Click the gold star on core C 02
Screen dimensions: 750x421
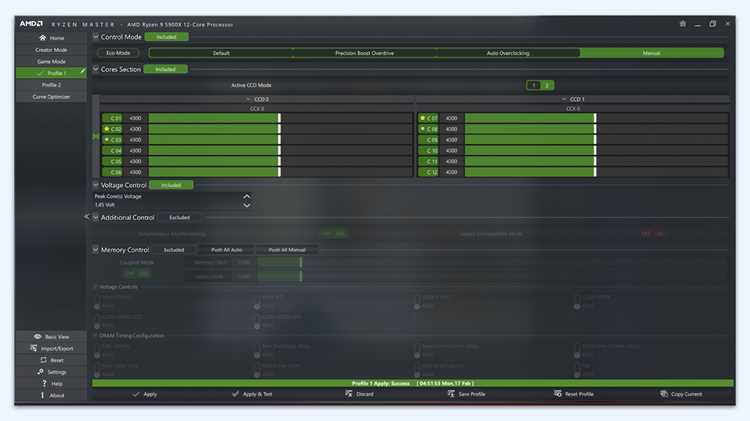107,129
